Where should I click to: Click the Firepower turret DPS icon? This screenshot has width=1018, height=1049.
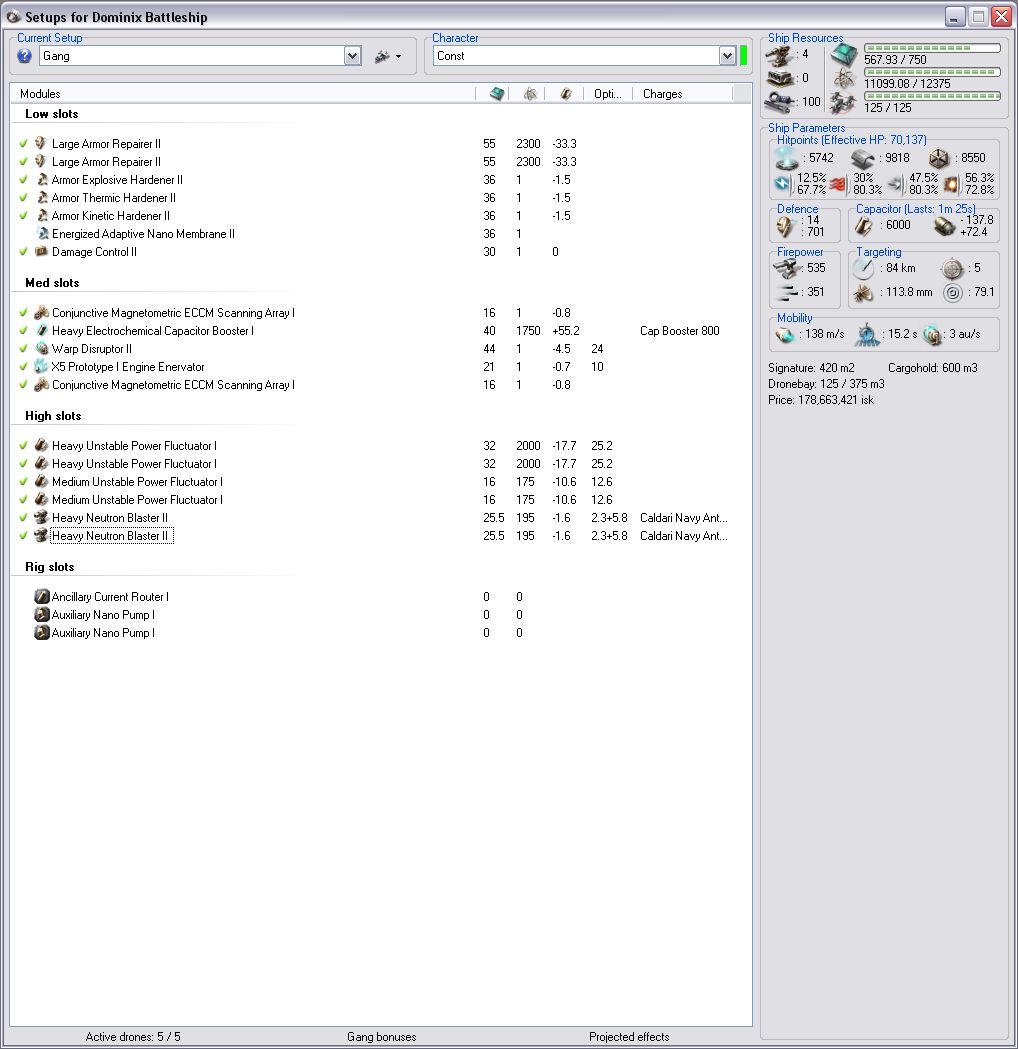click(787, 268)
